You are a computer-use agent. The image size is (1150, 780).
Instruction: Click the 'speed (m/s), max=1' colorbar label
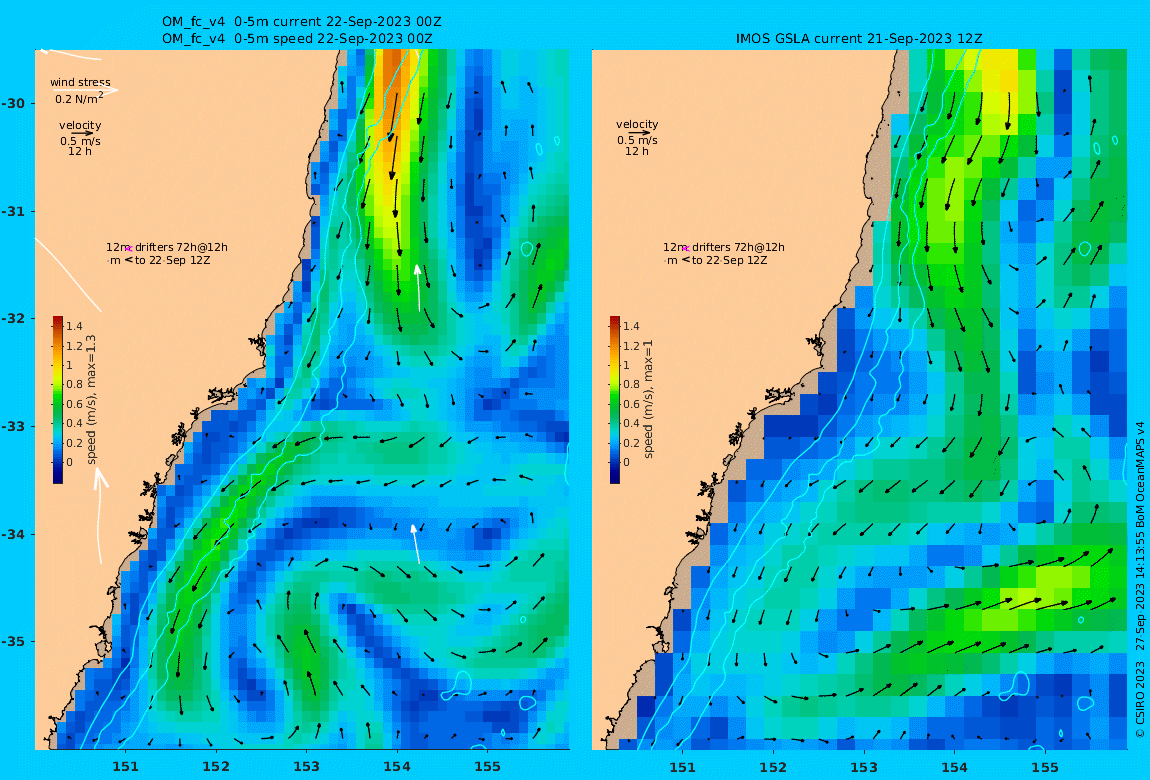point(648,400)
